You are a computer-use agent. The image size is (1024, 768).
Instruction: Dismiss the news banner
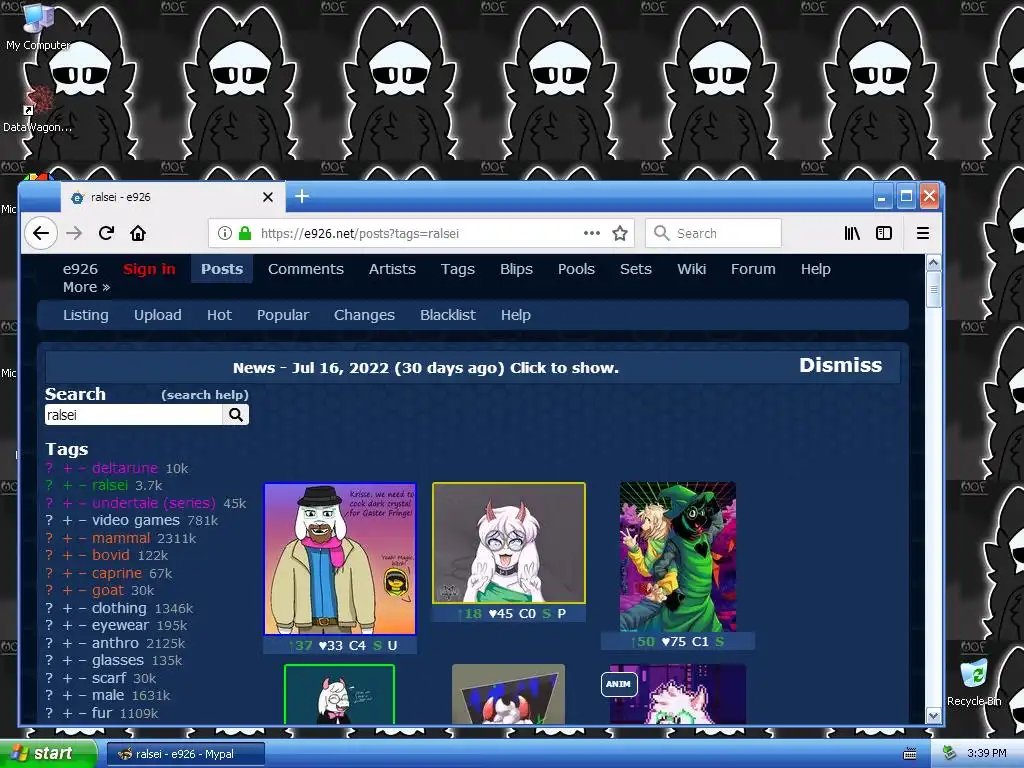pos(840,365)
